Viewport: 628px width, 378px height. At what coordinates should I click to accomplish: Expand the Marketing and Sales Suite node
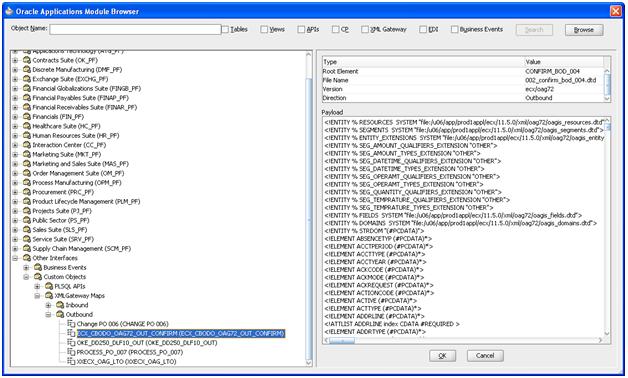[15, 164]
